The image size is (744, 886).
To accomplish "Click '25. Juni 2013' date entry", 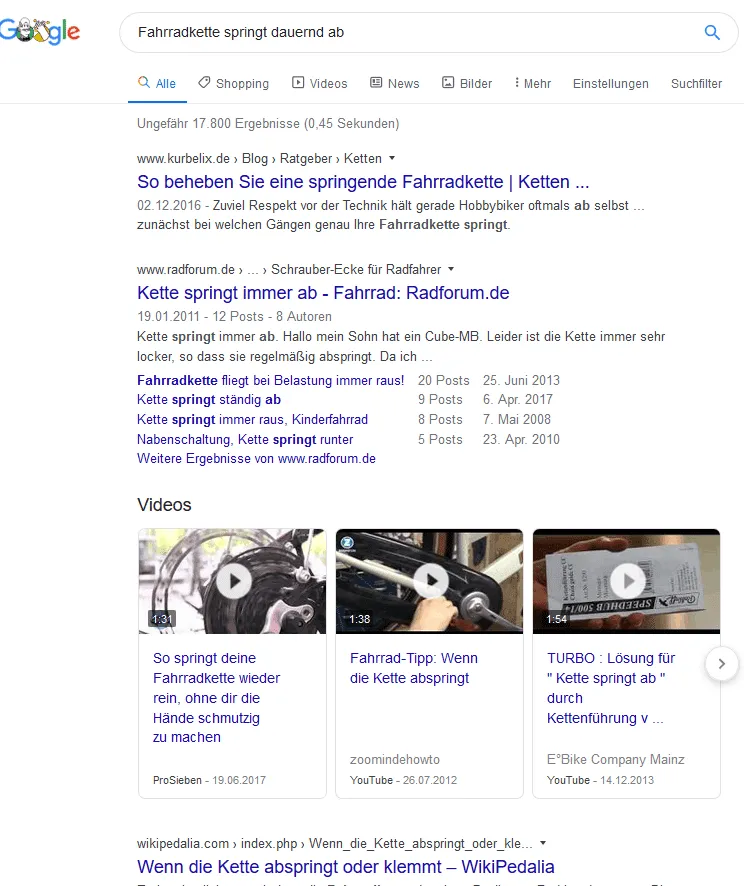I will coord(521,380).
